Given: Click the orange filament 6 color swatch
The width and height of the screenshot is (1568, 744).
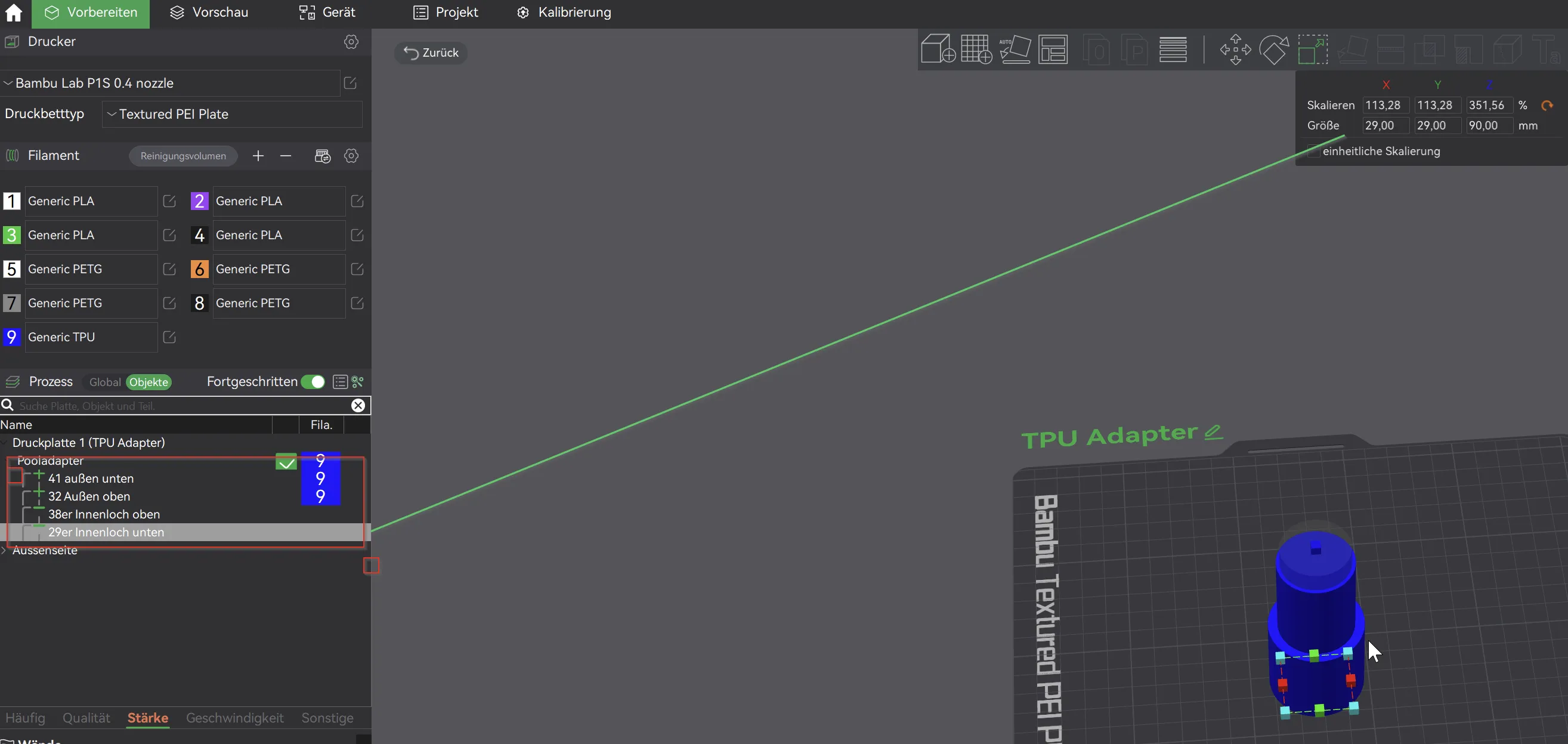Looking at the screenshot, I should click(x=200, y=269).
